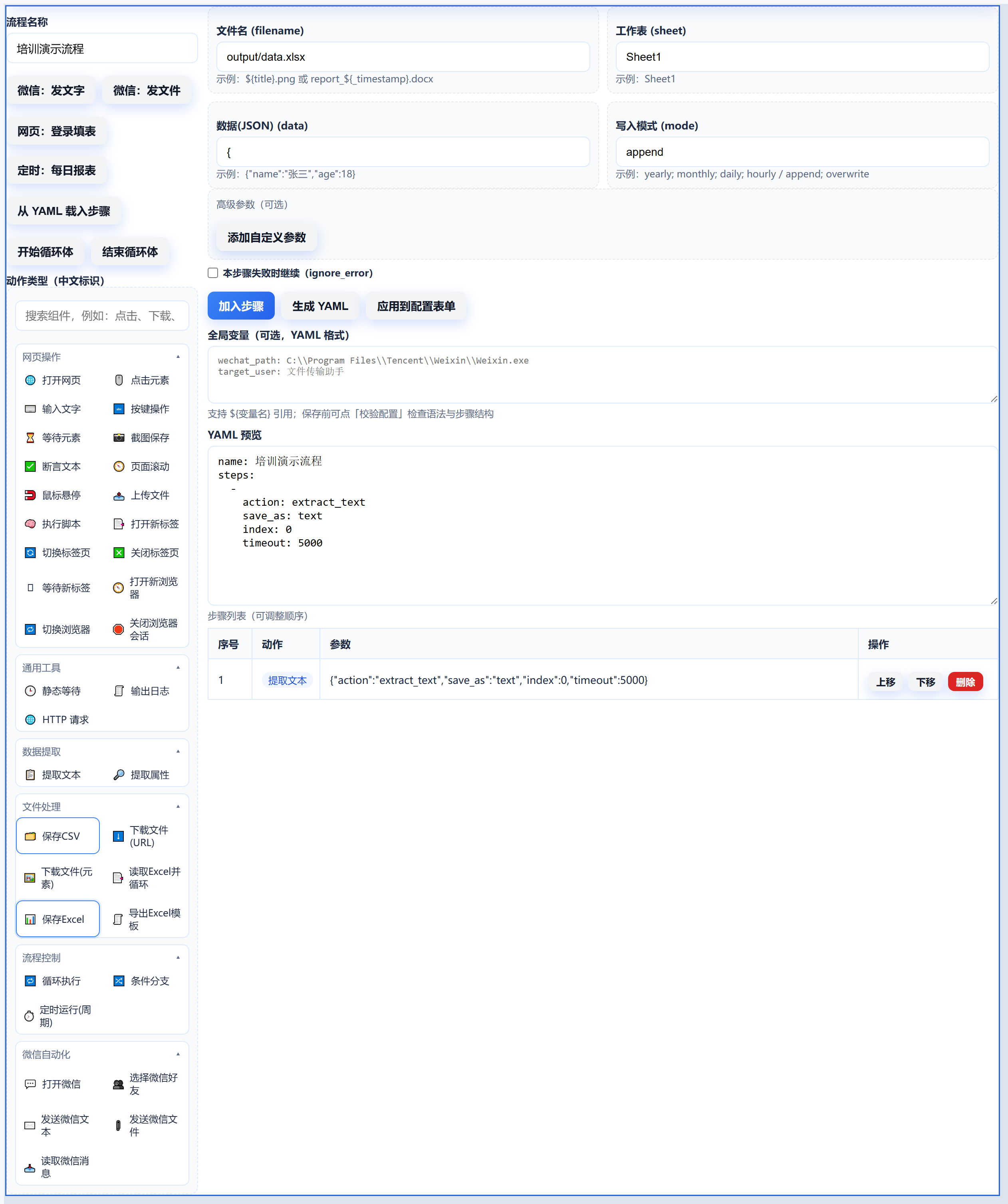Select the 关闭标签页 green X icon
Viewport: 1008px width, 1204px height.
(x=119, y=553)
